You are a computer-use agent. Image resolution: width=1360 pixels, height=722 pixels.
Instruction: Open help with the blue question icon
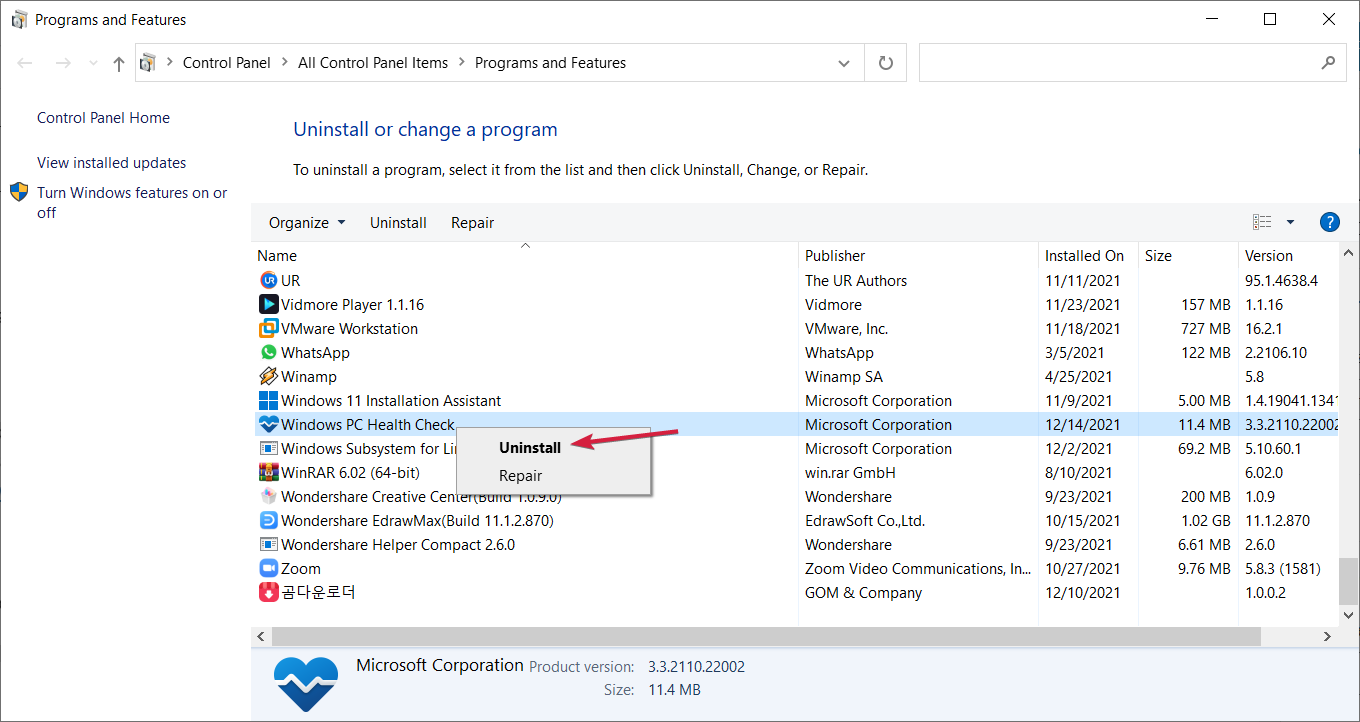tap(1329, 222)
